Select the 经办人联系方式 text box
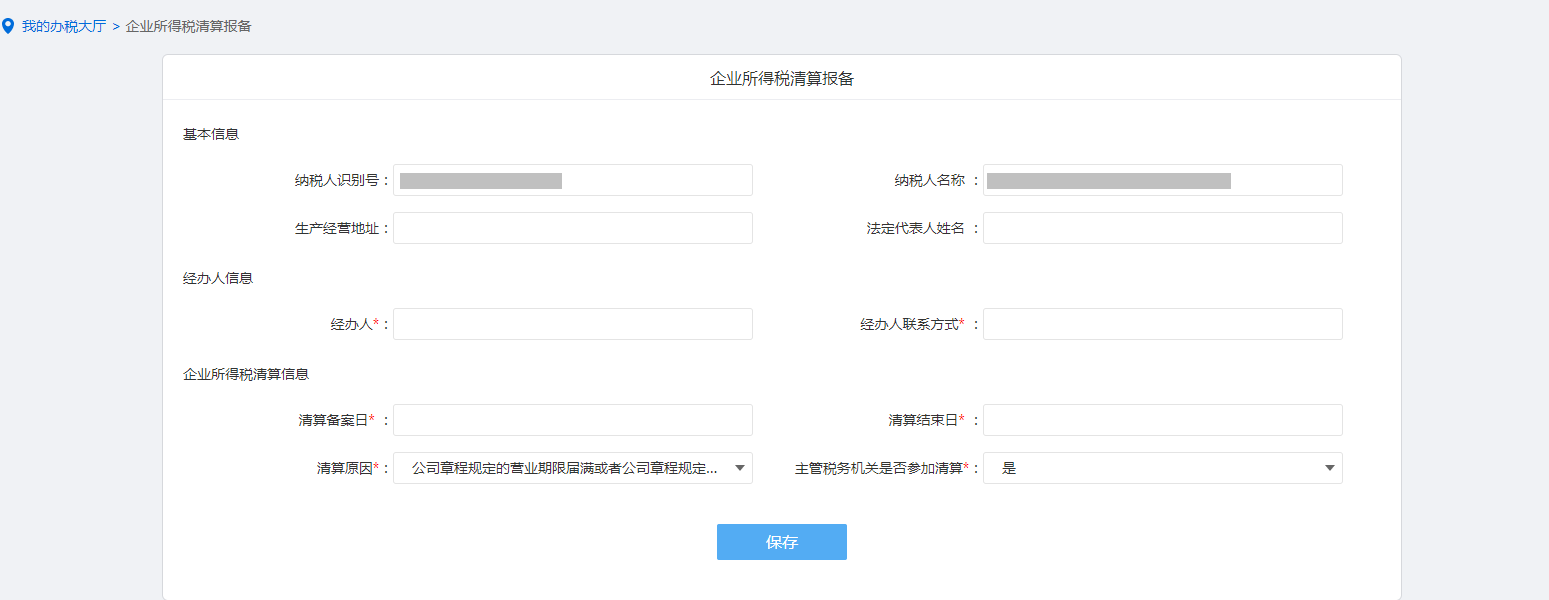This screenshot has height=600, width=1549. click(x=1162, y=324)
